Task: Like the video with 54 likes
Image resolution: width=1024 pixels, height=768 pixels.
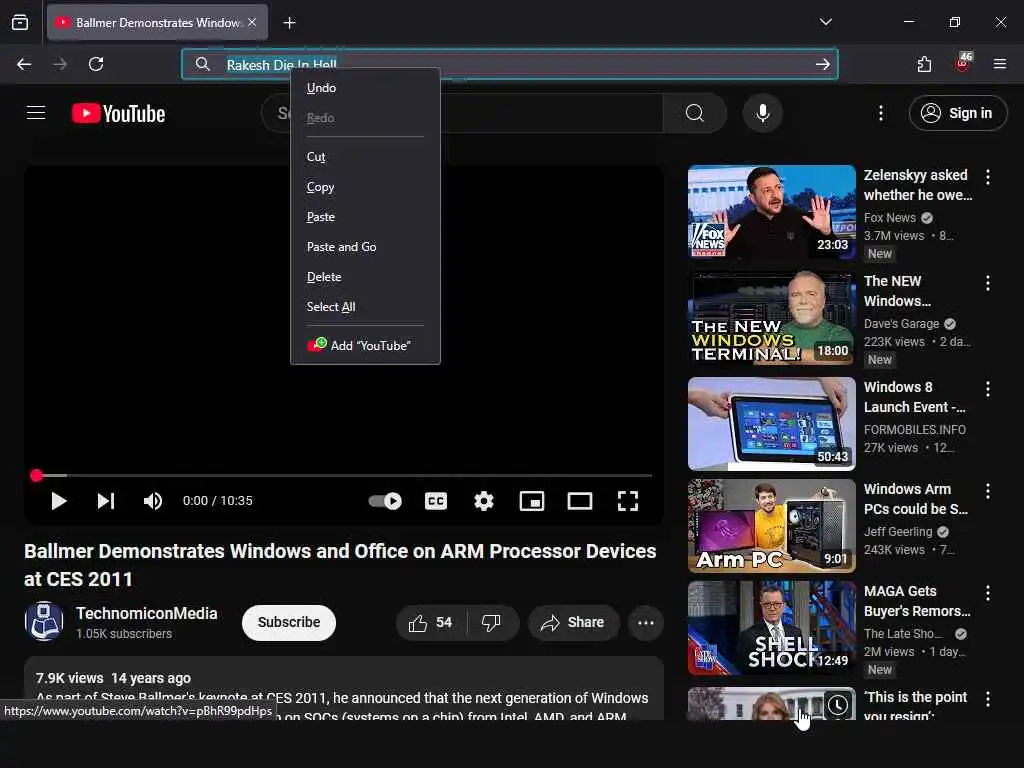Action: click(x=430, y=623)
